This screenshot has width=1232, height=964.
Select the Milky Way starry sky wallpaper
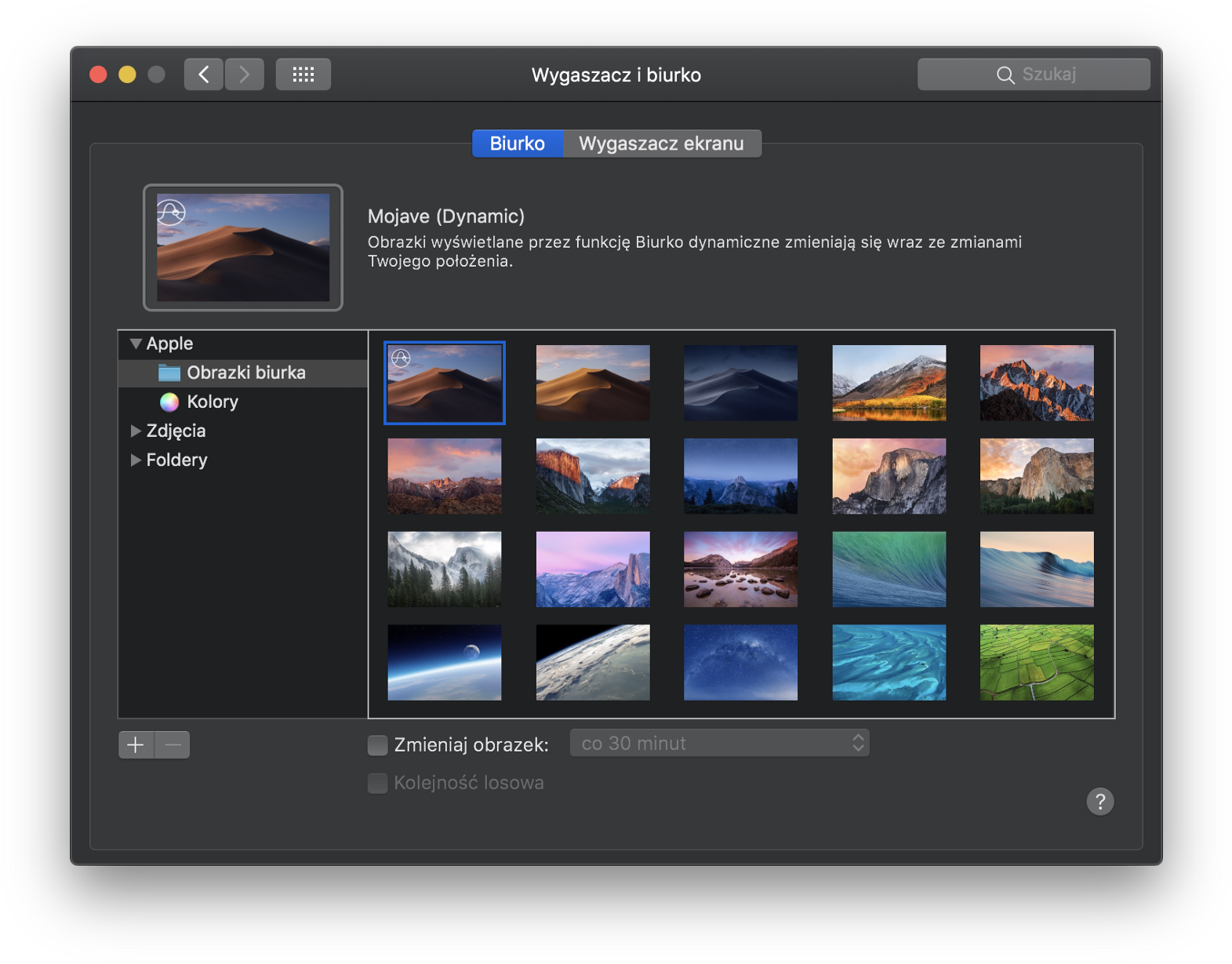(x=740, y=662)
